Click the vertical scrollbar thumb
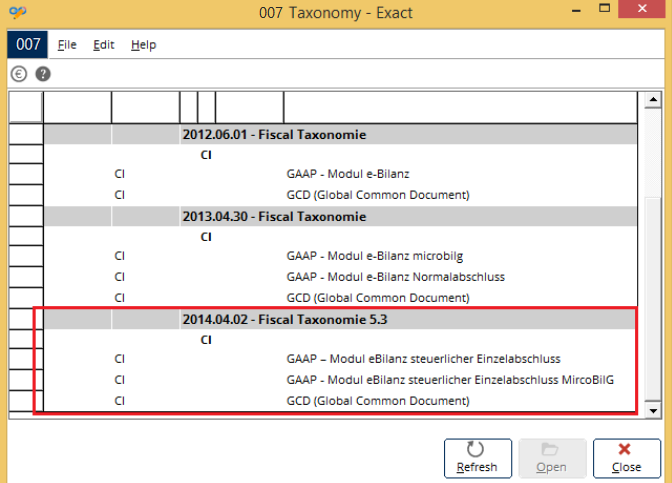 tap(653, 298)
